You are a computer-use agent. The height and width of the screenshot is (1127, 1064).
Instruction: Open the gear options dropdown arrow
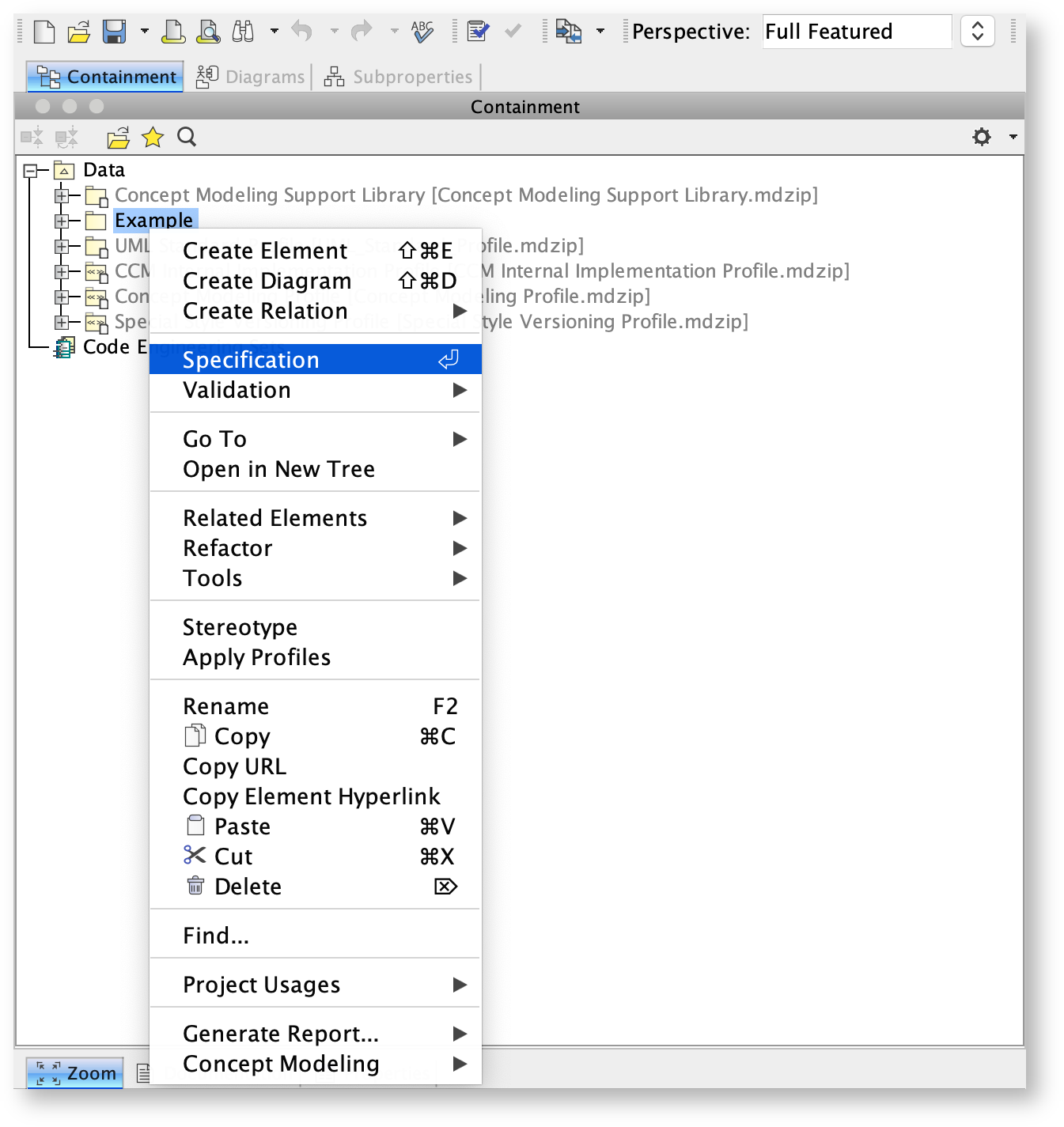pyautogui.click(x=1013, y=138)
